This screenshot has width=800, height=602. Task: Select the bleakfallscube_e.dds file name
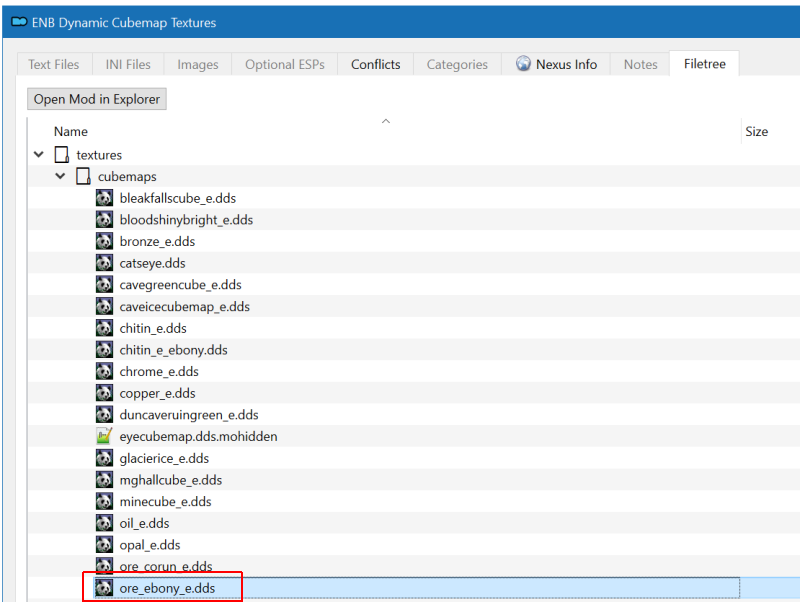click(178, 198)
